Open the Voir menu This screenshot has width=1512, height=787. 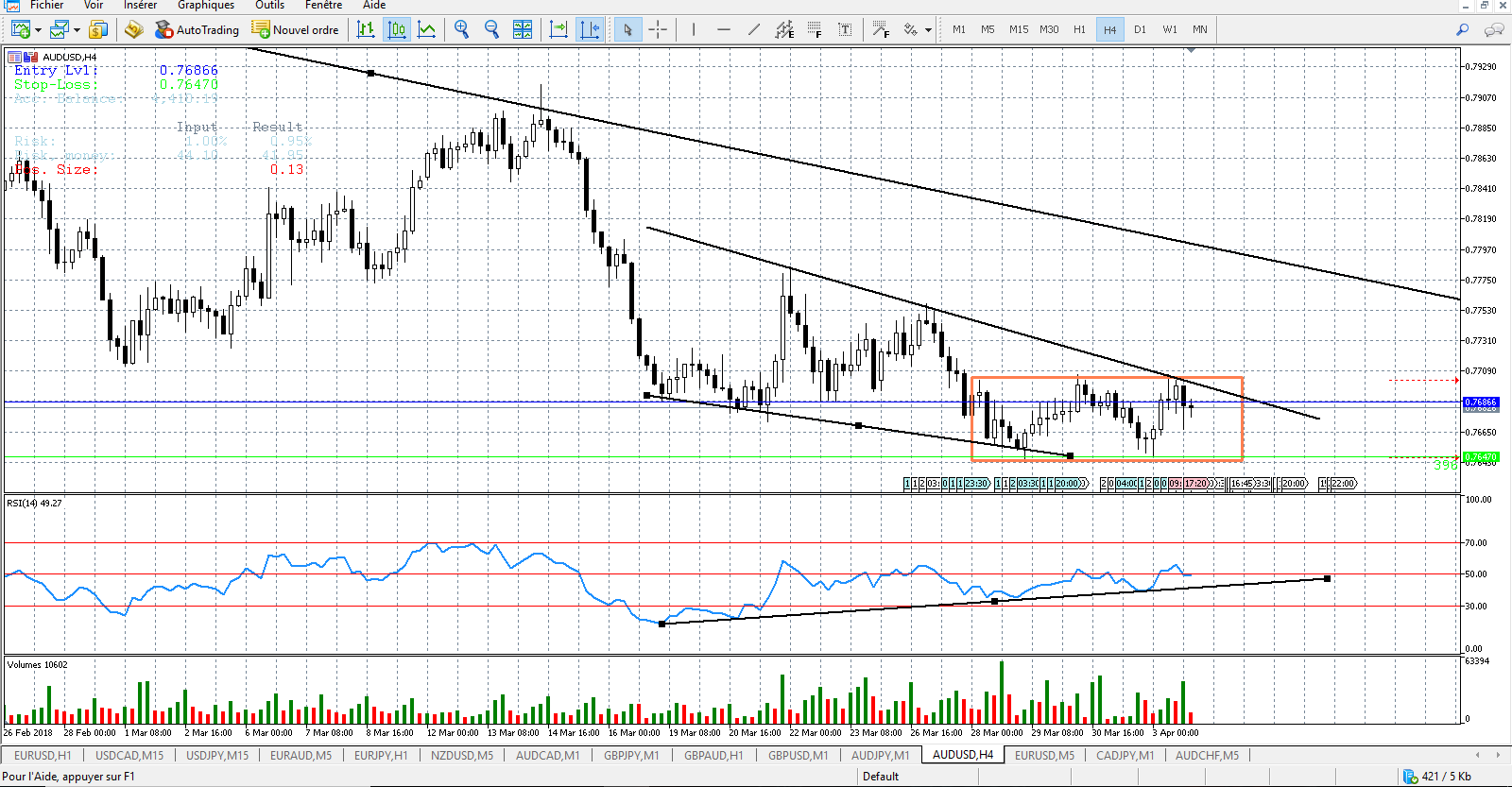point(94,5)
